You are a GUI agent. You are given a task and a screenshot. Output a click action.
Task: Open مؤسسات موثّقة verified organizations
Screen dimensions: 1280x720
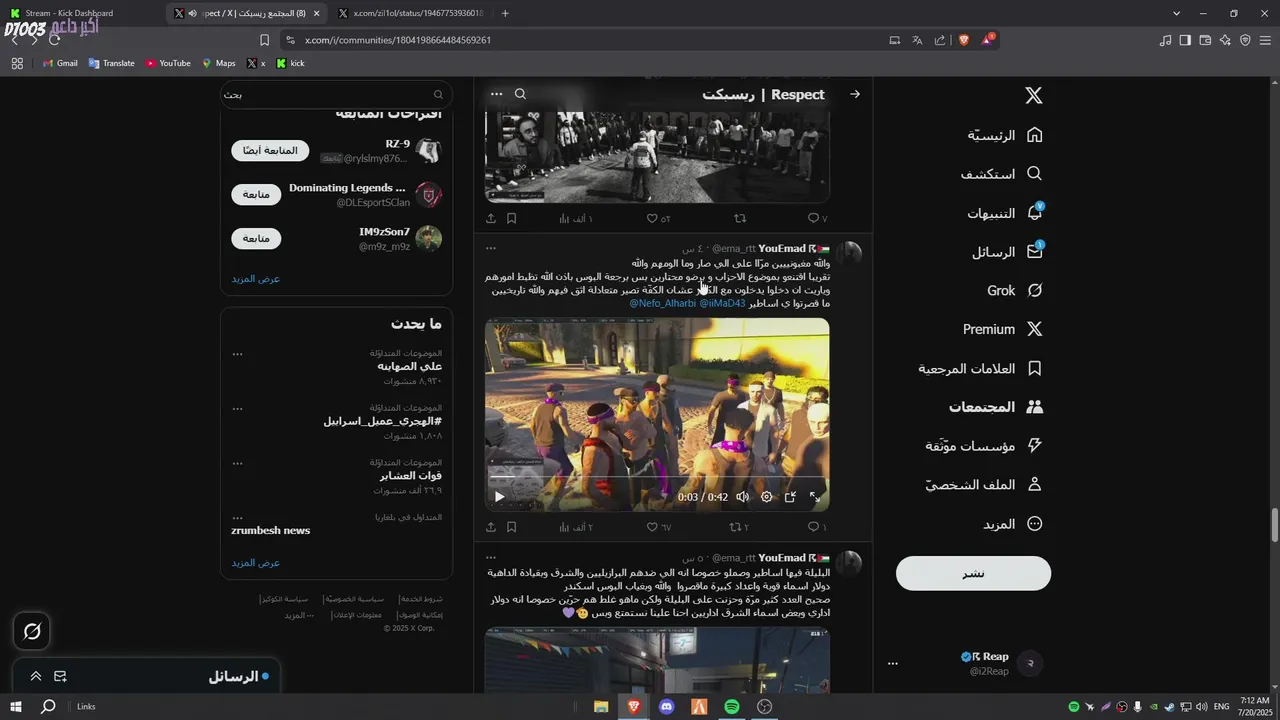coord(983,446)
